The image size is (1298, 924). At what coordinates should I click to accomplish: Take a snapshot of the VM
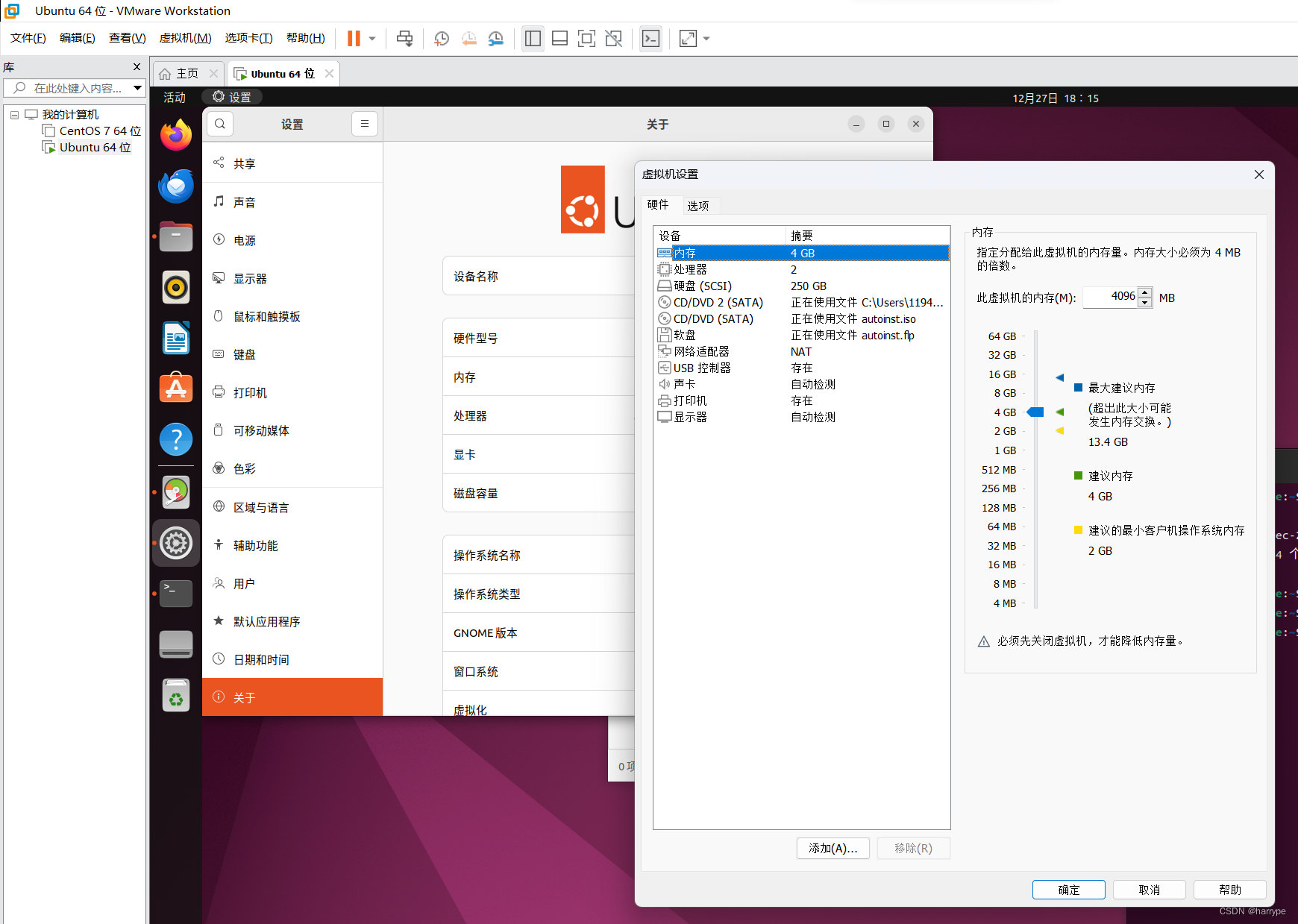442,38
